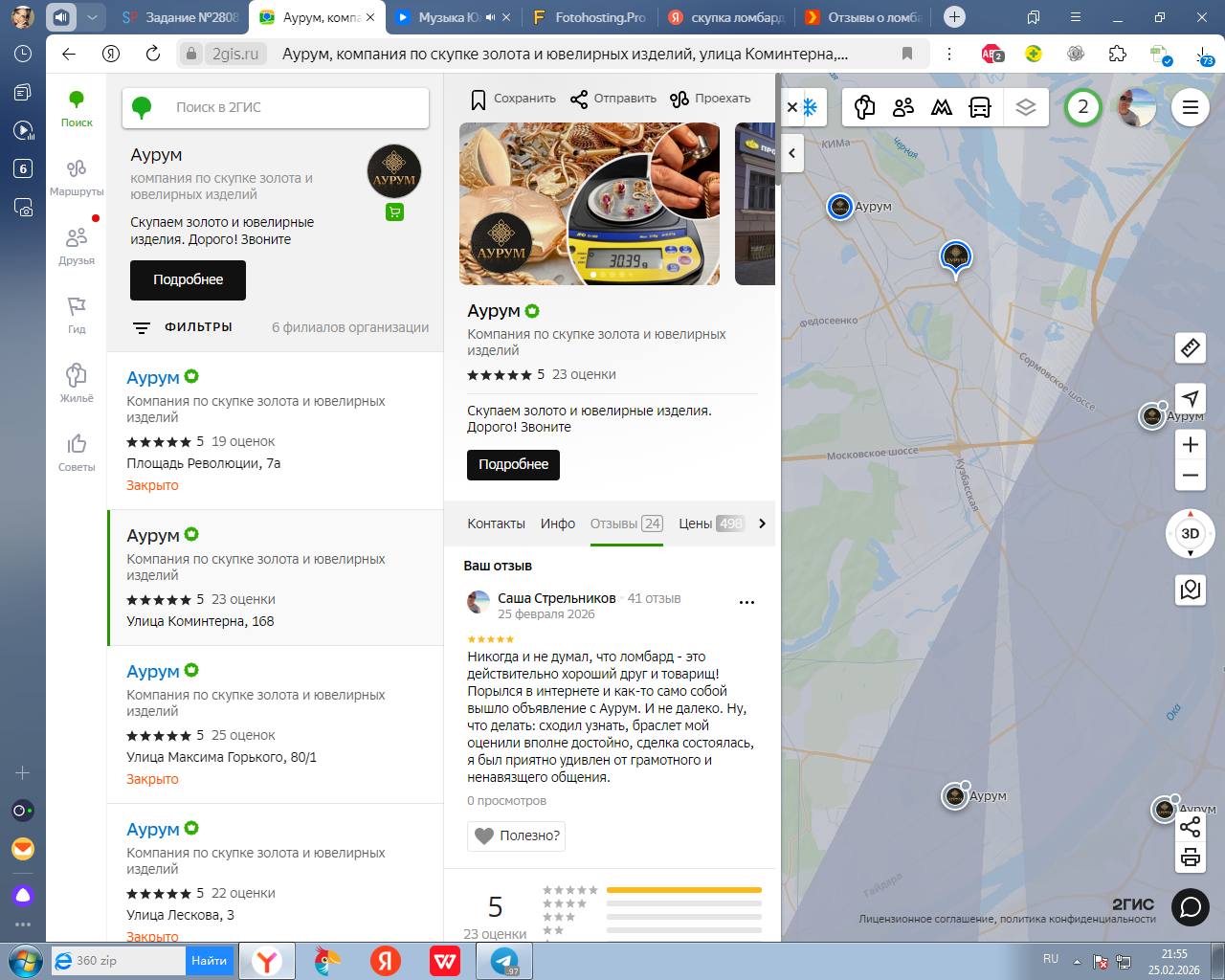This screenshot has height=980, width=1225.
Task: Open the map layers stack icon
Action: [1026, 107]
